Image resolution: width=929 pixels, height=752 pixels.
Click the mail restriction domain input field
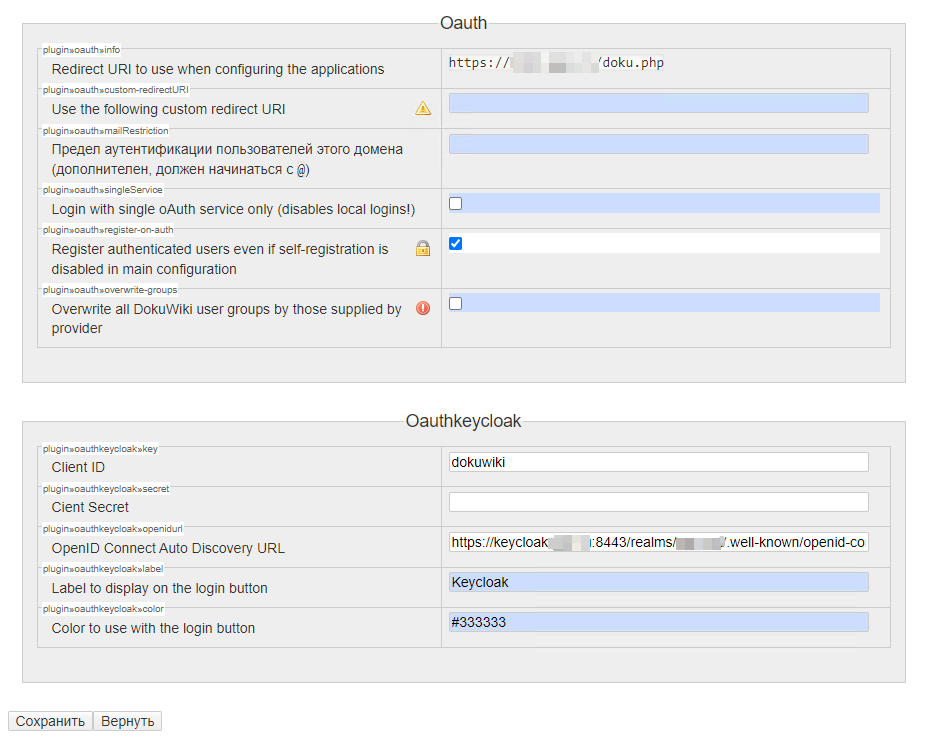point(658,144)
